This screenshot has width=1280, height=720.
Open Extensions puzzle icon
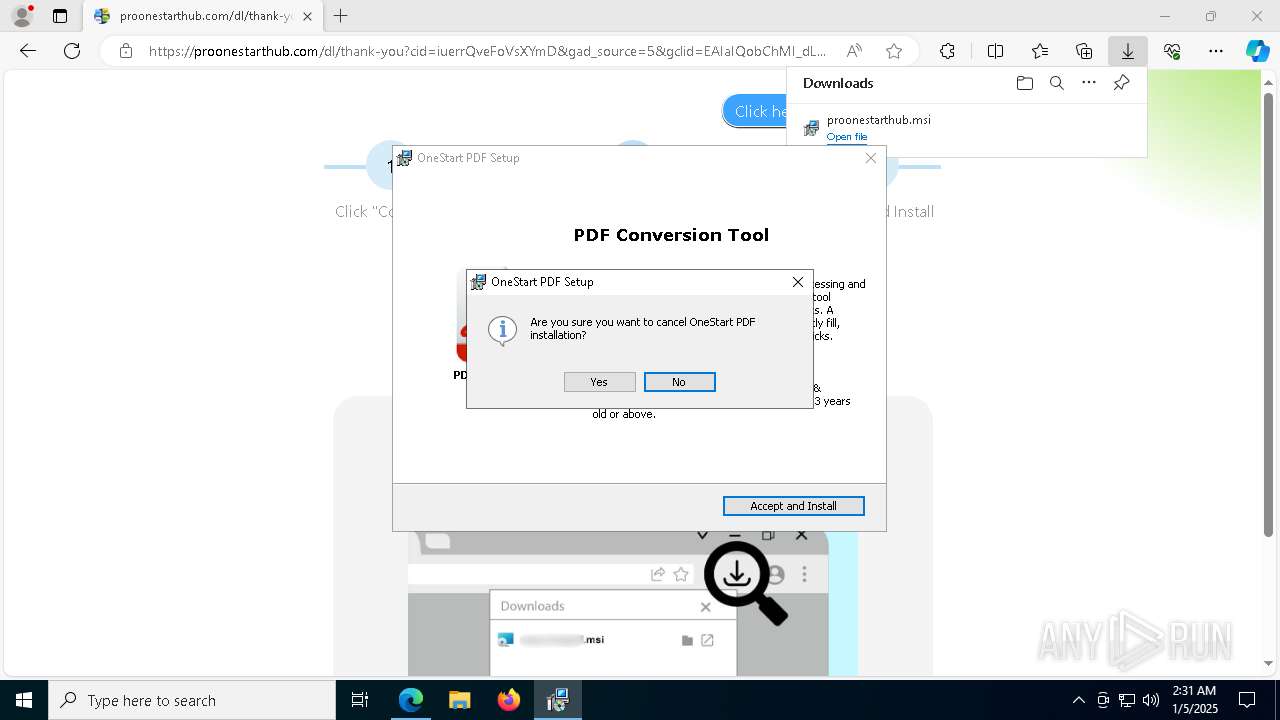click(947, 51)
